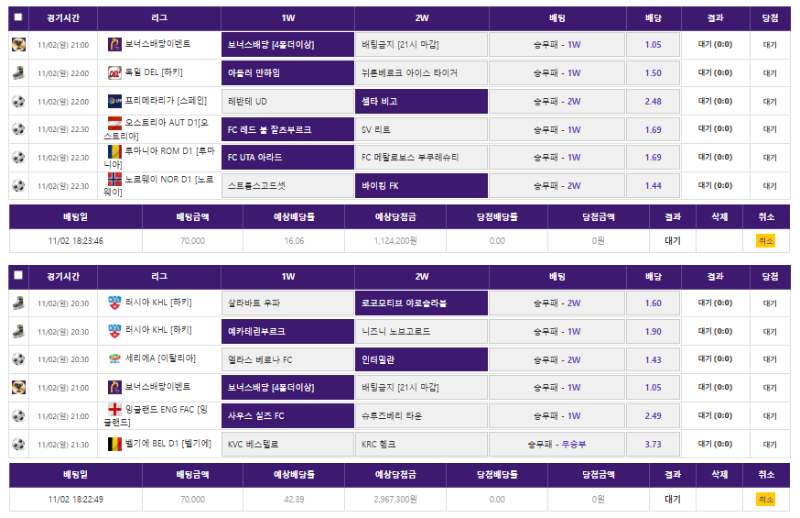Click the Austrian flag beside 오스트리아 AUT D1
Image resolution: width=800 pixels, height=518 pixels.
click(x=115, y=123)
